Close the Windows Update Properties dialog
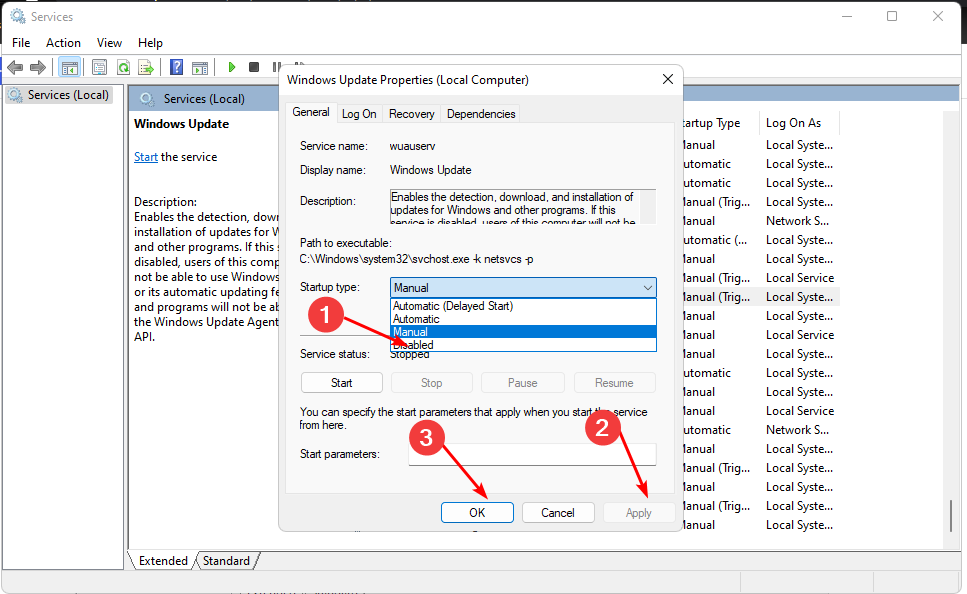 click(x=667, y=79)
